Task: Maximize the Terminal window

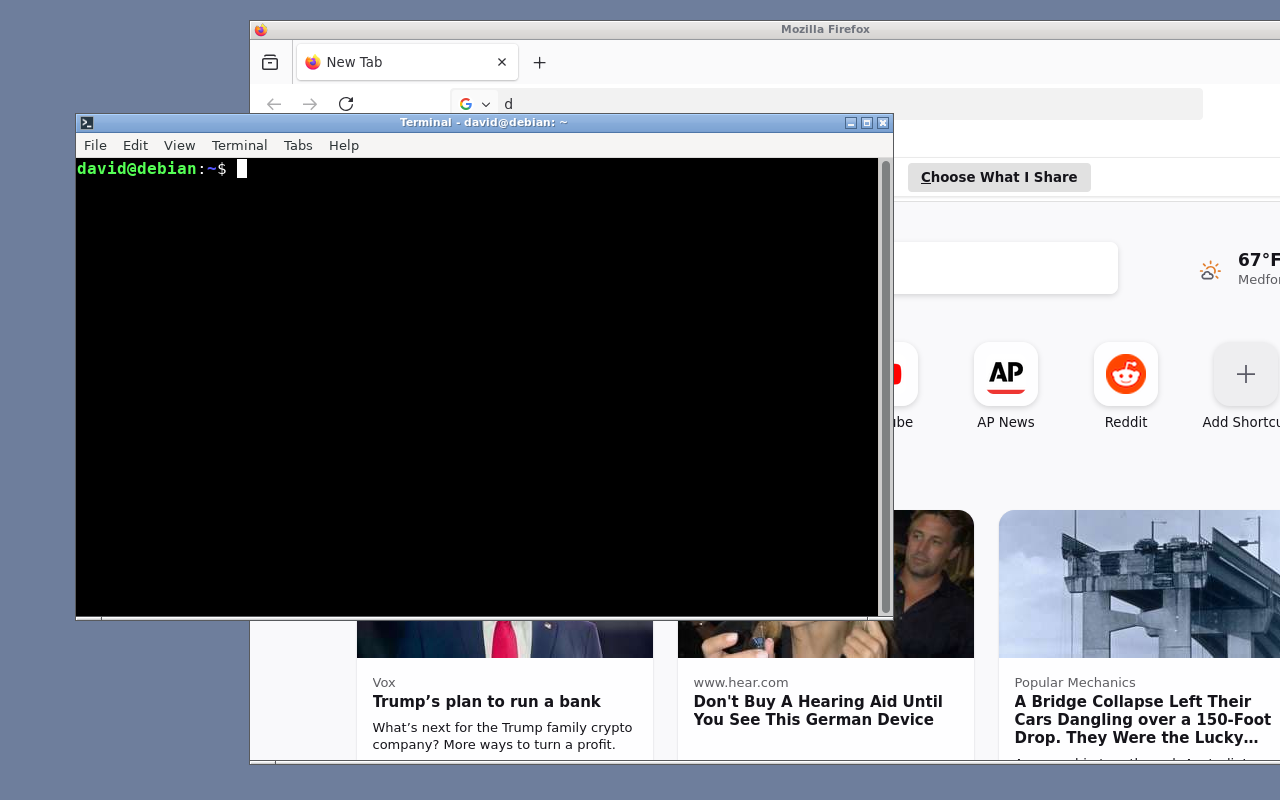Action: point(867,123)
